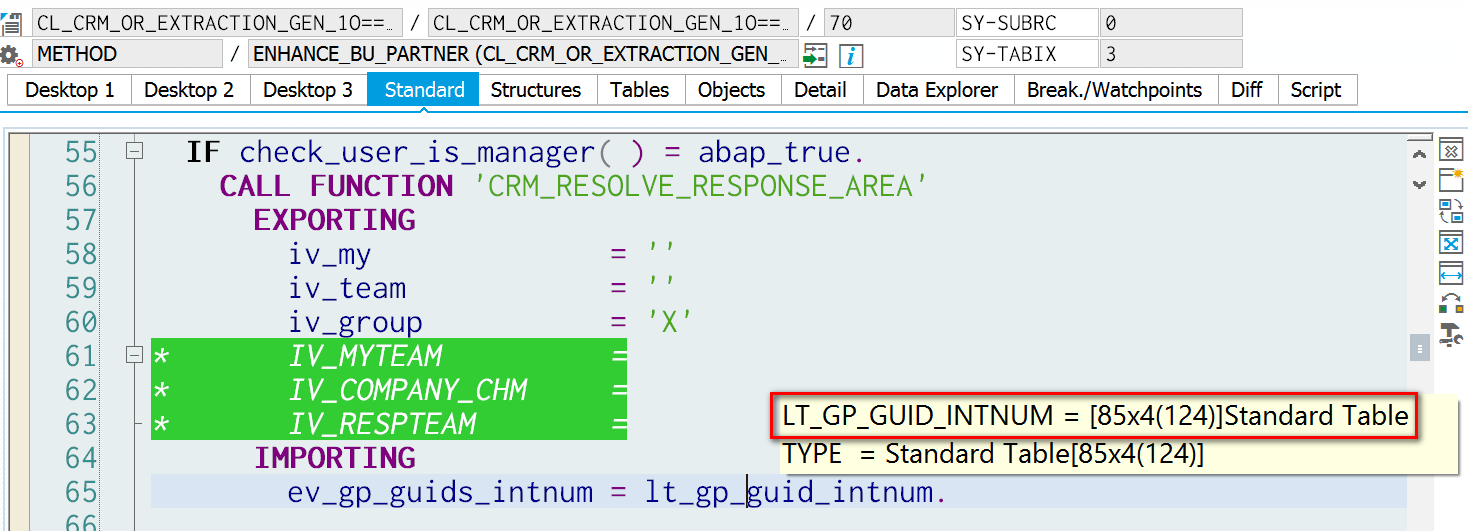Open the Structures tab
Viewport: 1468px width, 531px height.
[x=536, y=89]
